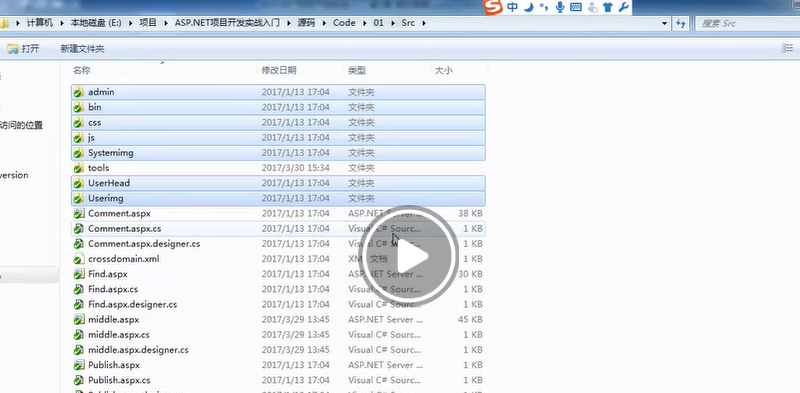Click the UserHead folder icon
The image size is (800, 393).
[78, 183]
